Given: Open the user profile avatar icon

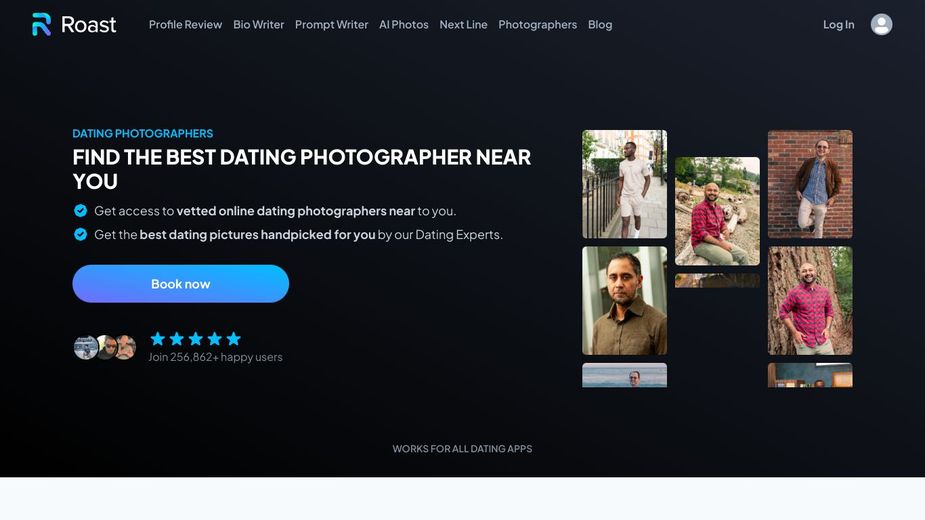Looking at the screenshot, I should (881, 25).
